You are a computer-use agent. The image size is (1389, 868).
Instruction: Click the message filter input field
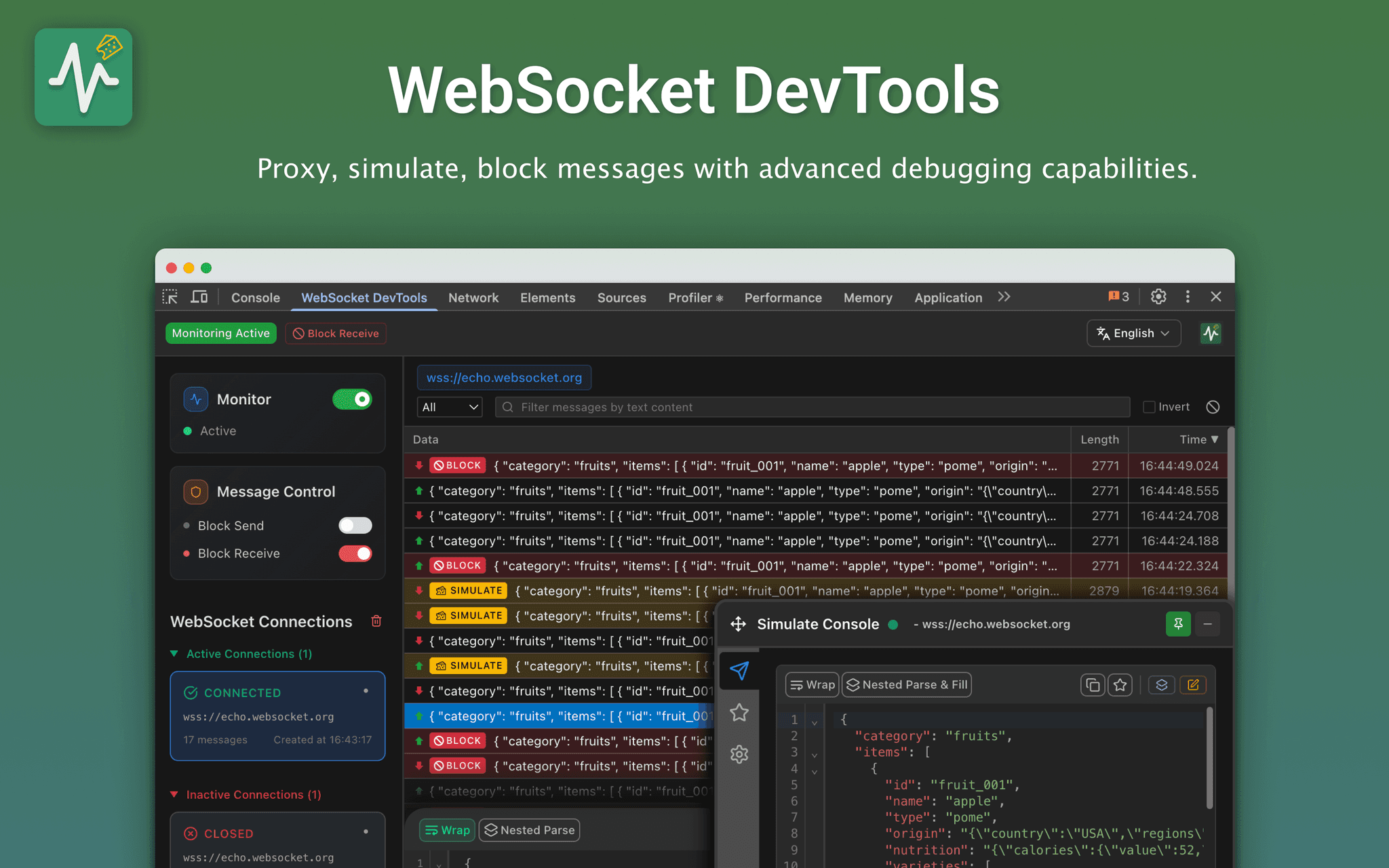point(746,407)
